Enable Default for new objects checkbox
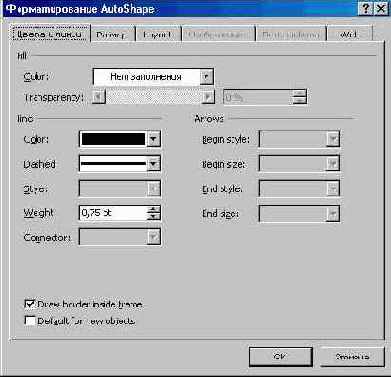 coord(30,321)
